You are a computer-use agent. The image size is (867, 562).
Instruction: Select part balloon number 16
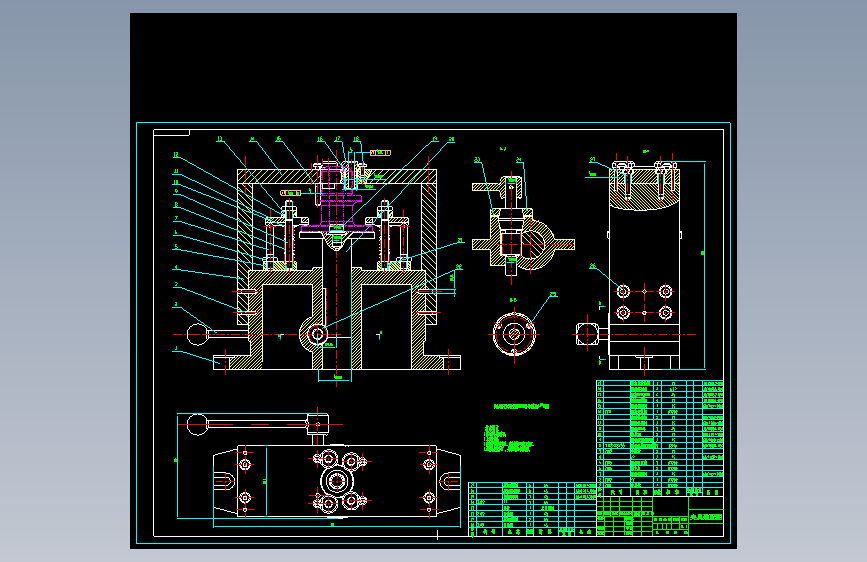320,139
